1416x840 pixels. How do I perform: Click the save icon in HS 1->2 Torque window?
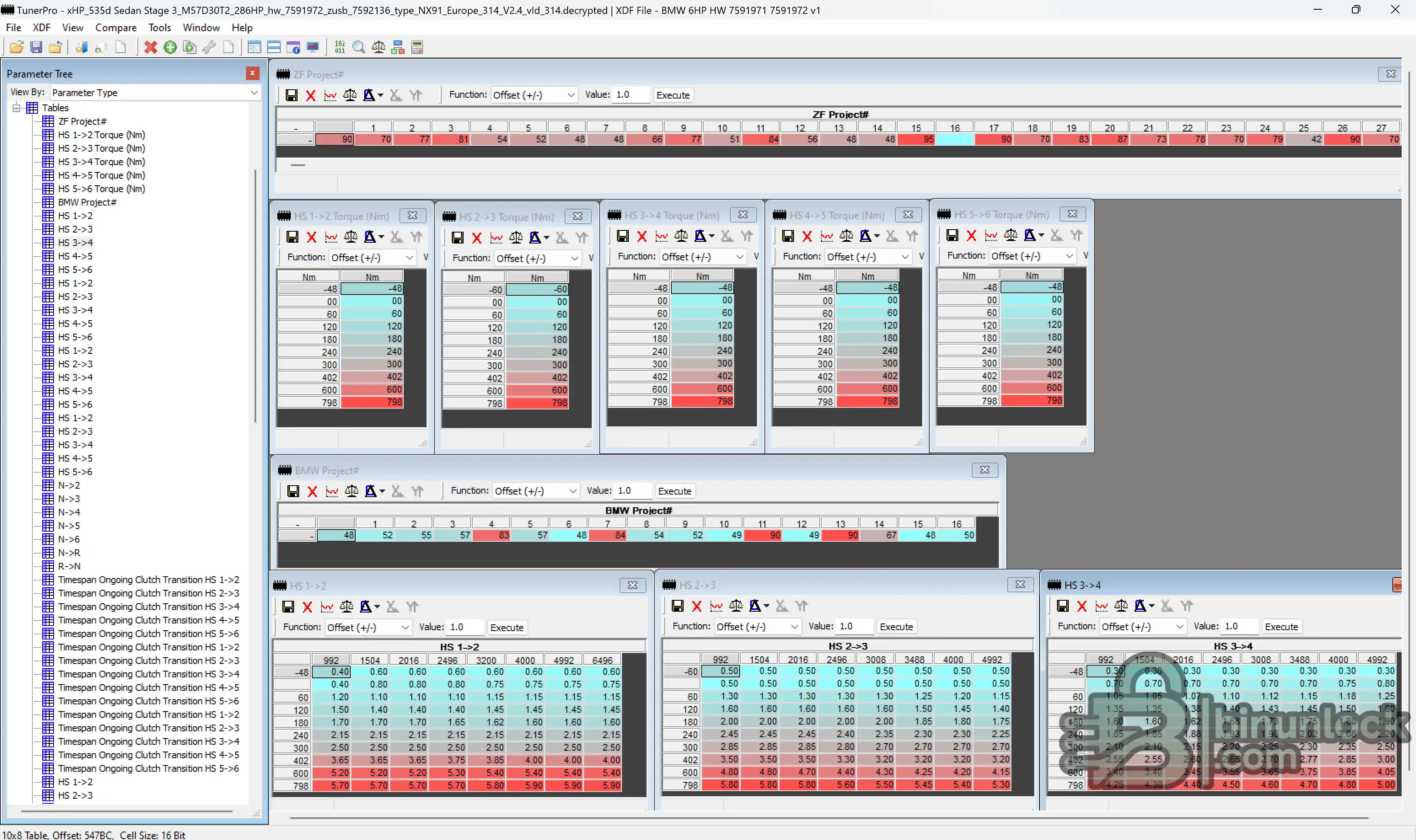292,237
